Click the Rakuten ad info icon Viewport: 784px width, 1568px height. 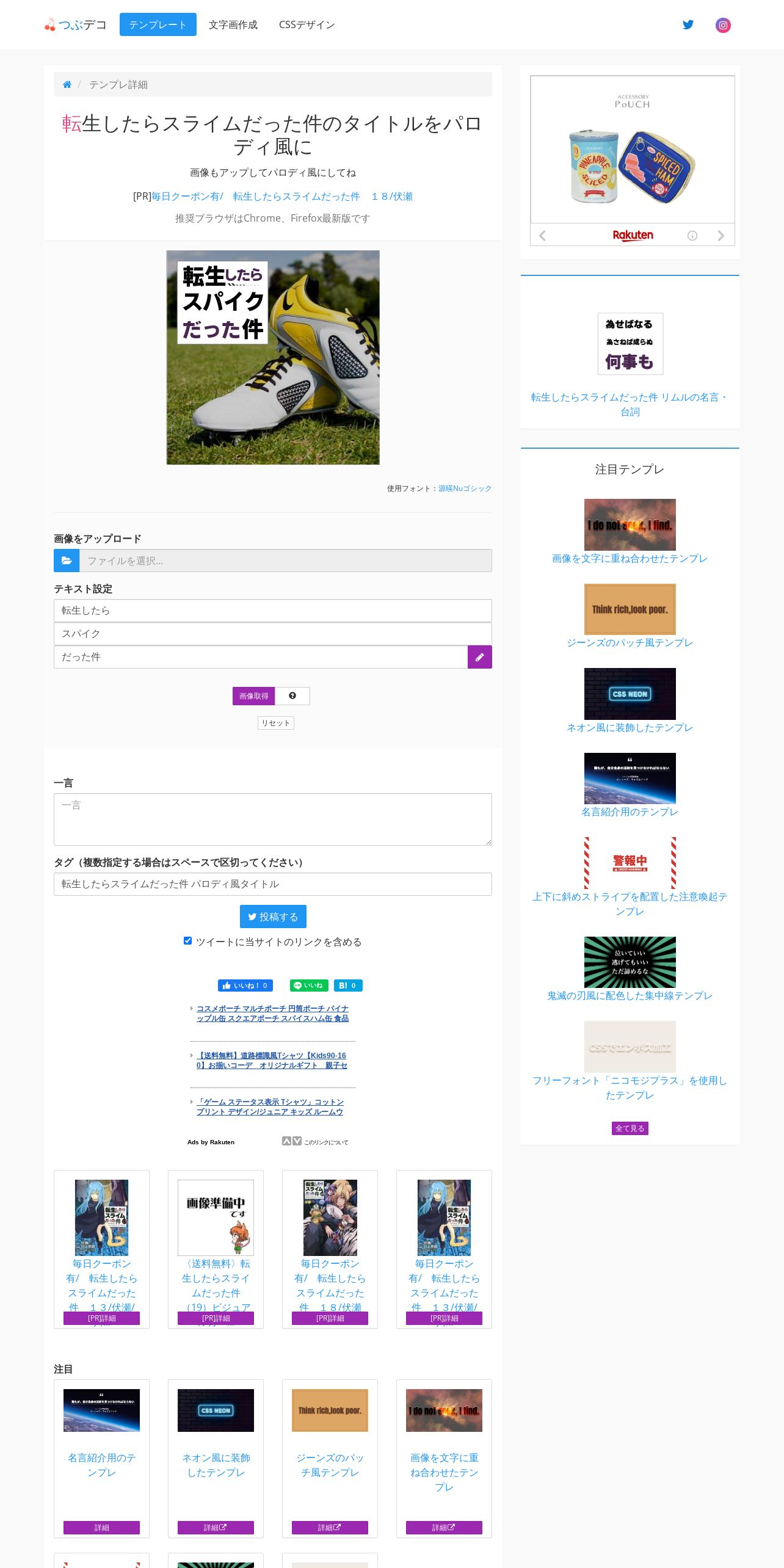click(x=692, y=236)
